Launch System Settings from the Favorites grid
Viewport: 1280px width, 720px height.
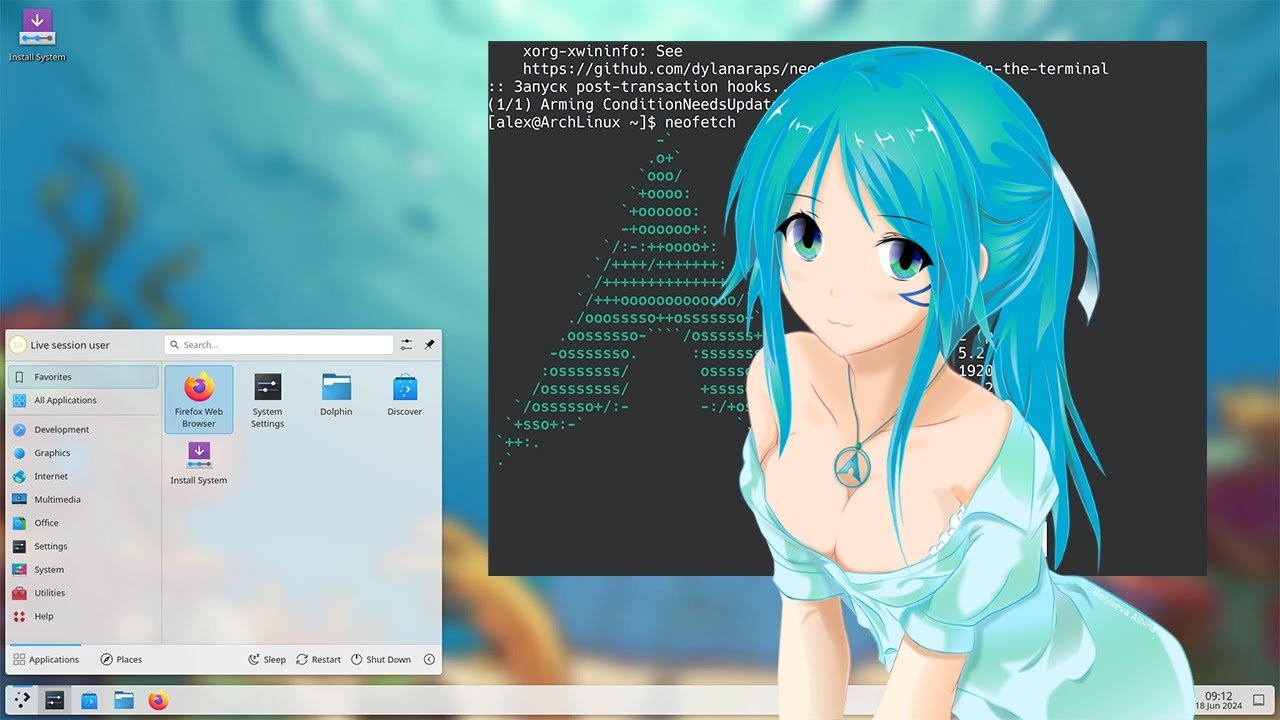click(x=267, y=399)
